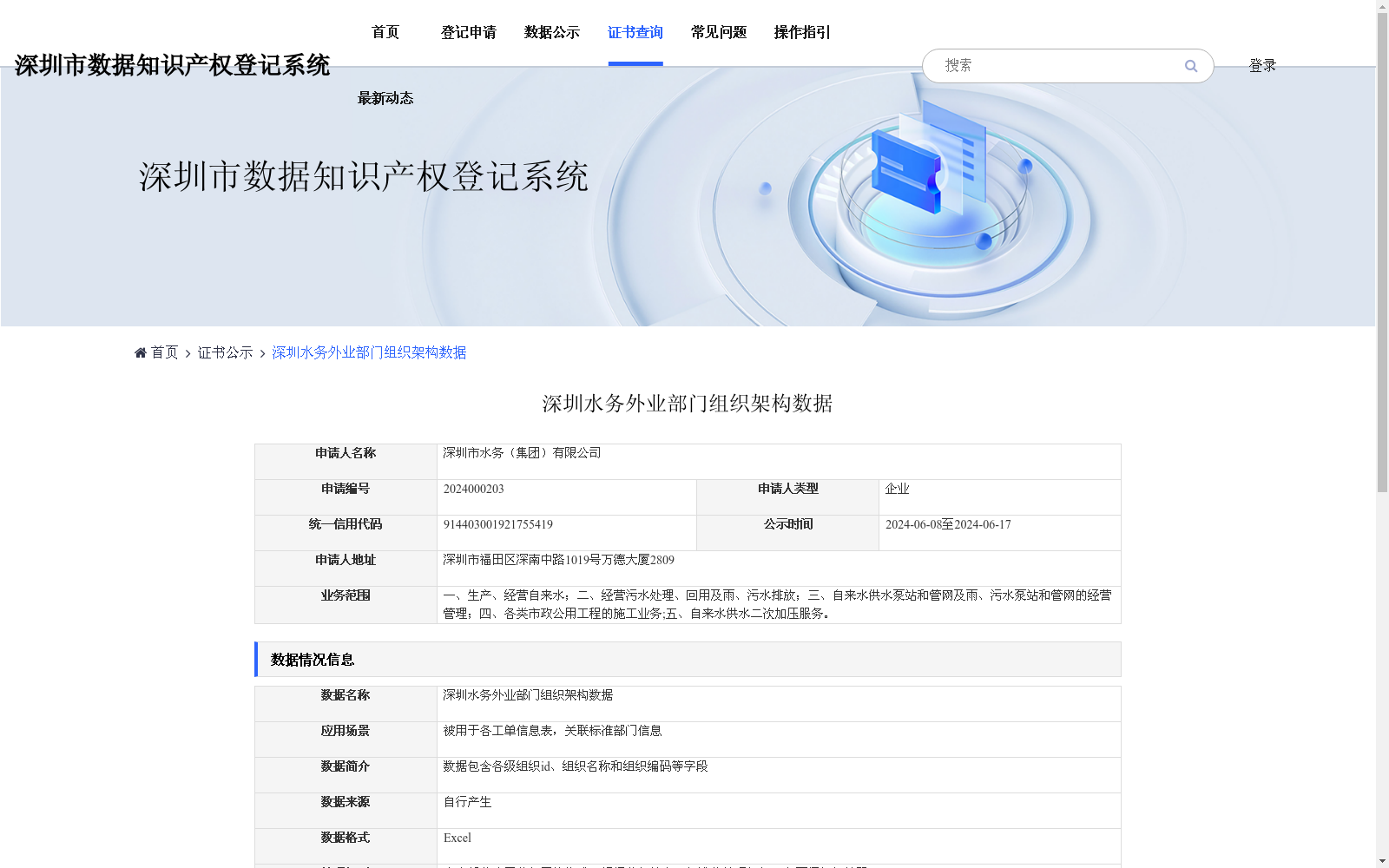1389x868 pixels.
Task: Go to 证书公示 in the breadcrumb
Action: click(x=226, y=352)
